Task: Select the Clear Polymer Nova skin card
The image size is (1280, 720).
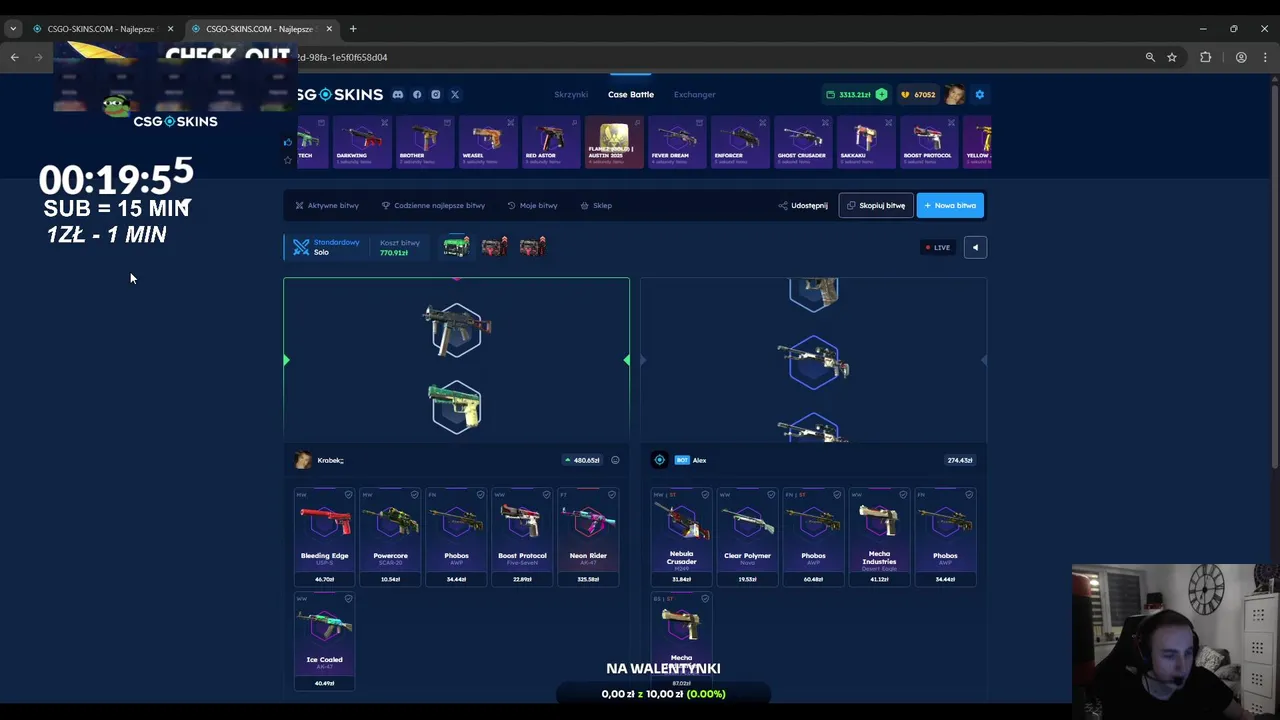Action: (x=747, y=537)
